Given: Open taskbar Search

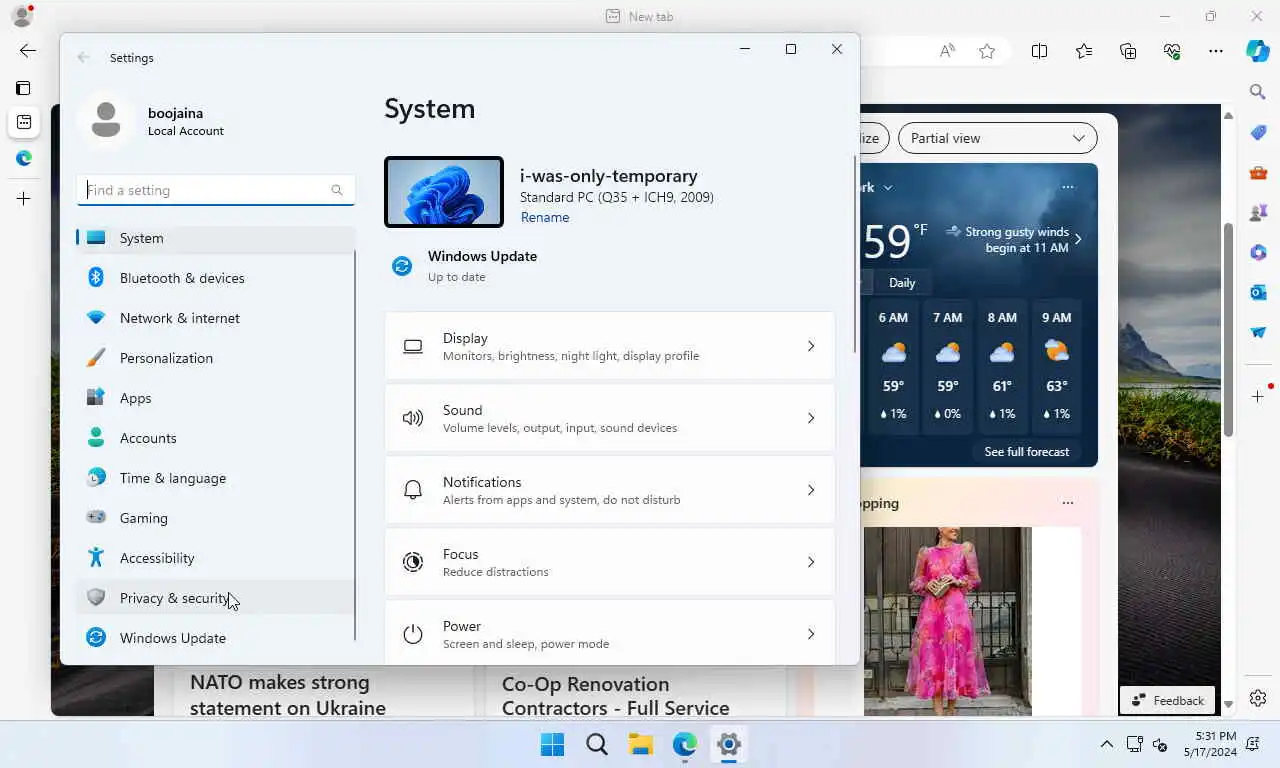Looking at the screenshot, I should click(x=597, y=744).
